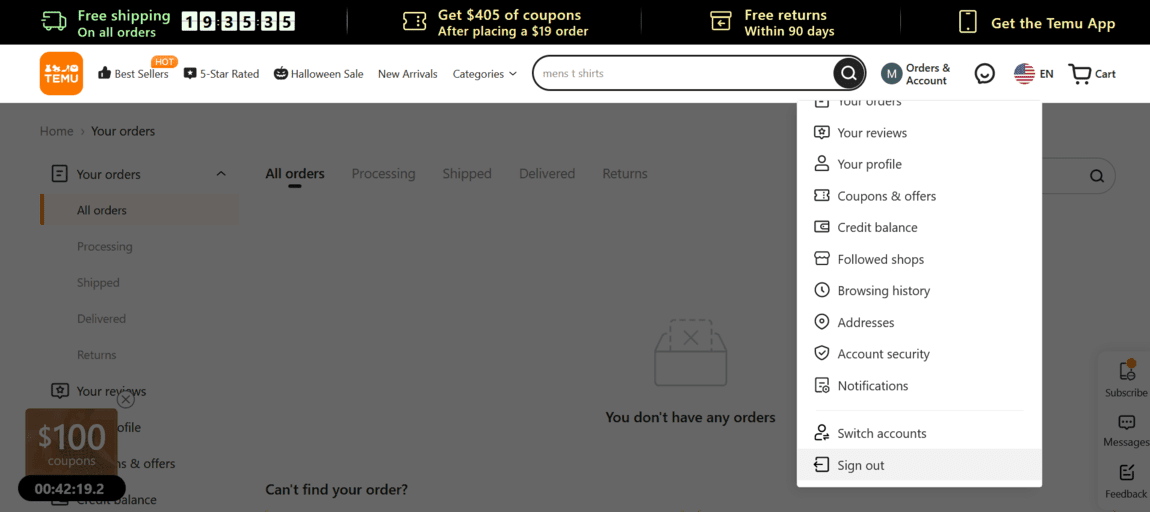1150x512 pixels.
Task: Switch to Returns tab
Action: tap(625, 174)
